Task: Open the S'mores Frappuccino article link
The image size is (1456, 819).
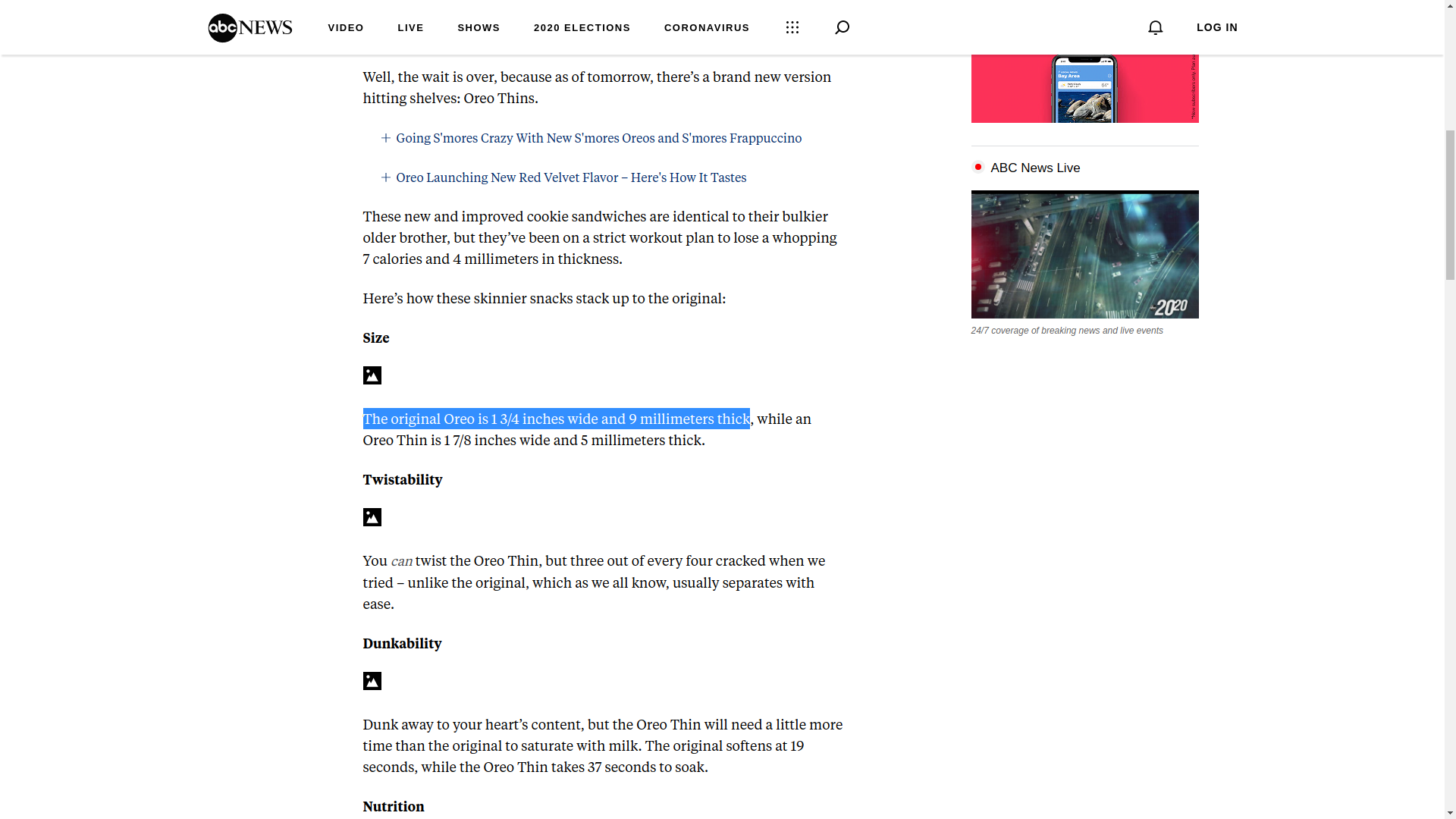Action: point(598,138)
